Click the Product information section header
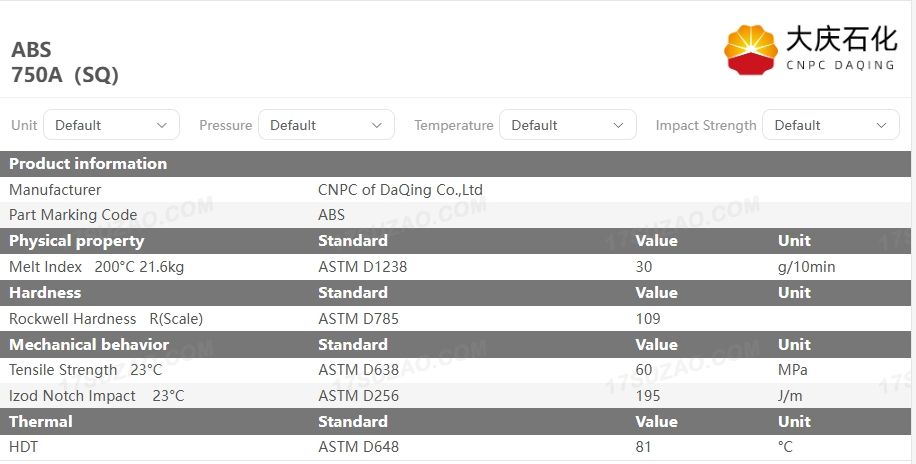The width and height of the screenshot is (916, 464). [x=88, y=164]
